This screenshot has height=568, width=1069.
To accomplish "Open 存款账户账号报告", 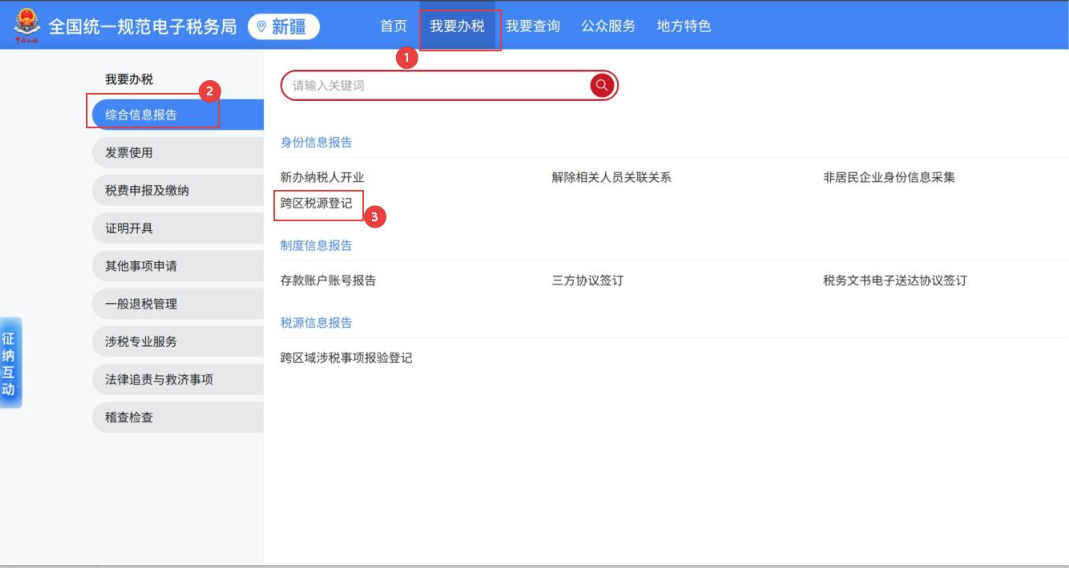I will pyautogui.click(x=328, y=280).
